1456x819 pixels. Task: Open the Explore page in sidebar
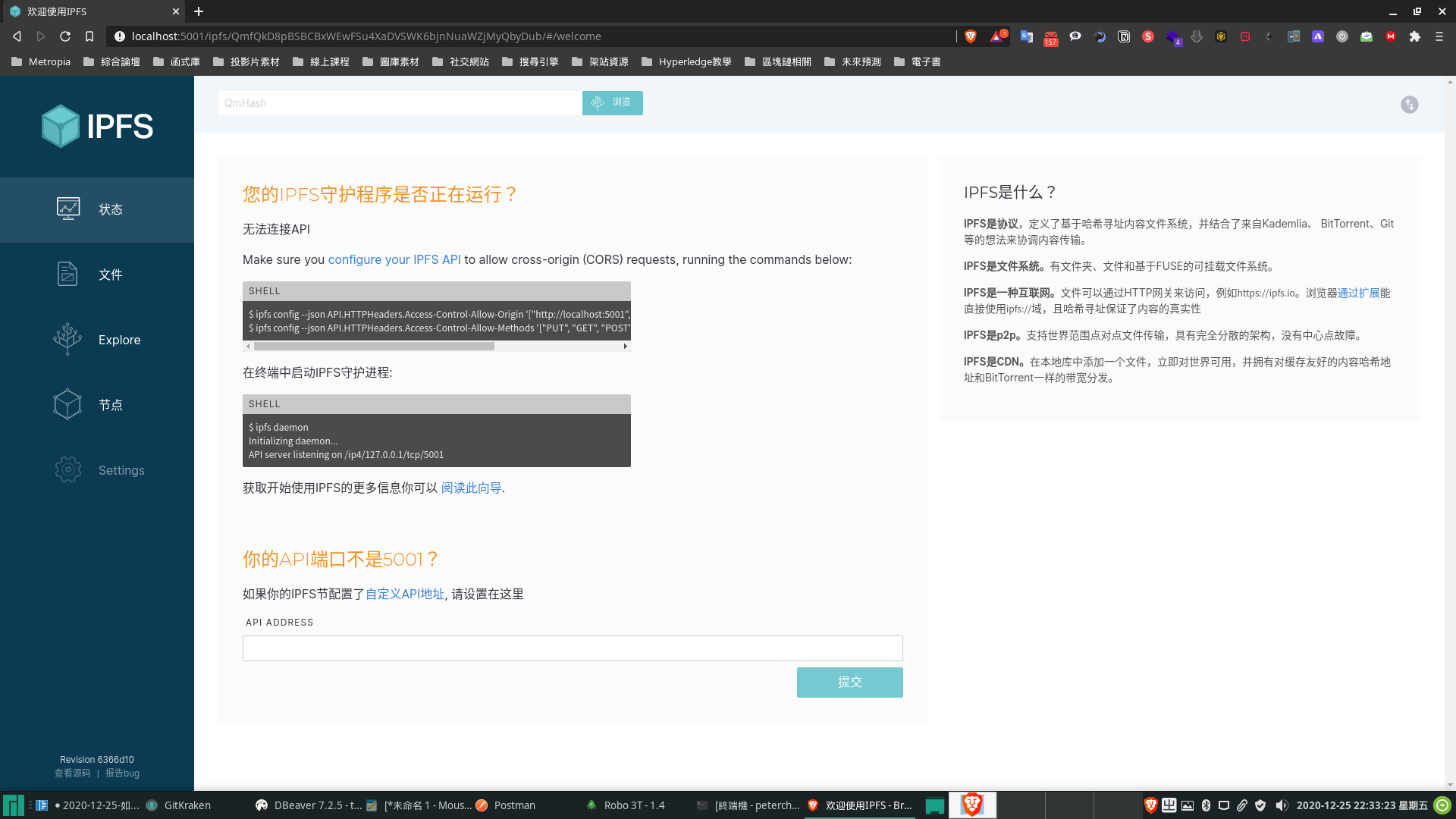(97, 340)
